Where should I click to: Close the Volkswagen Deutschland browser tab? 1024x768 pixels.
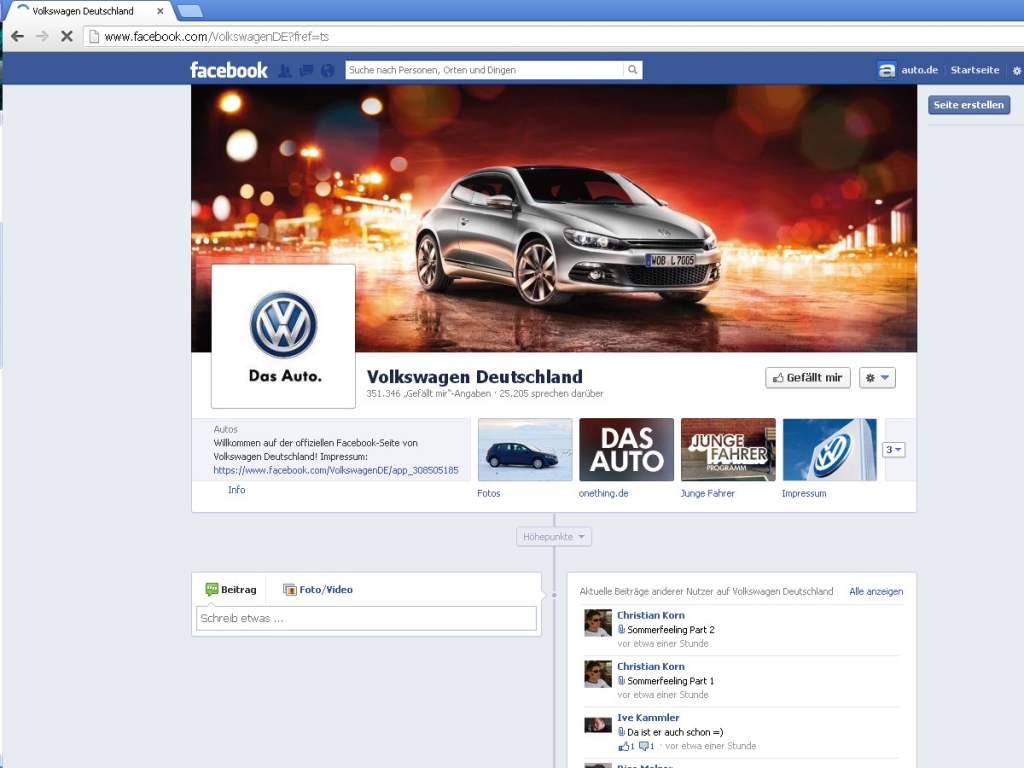[160, 11]
